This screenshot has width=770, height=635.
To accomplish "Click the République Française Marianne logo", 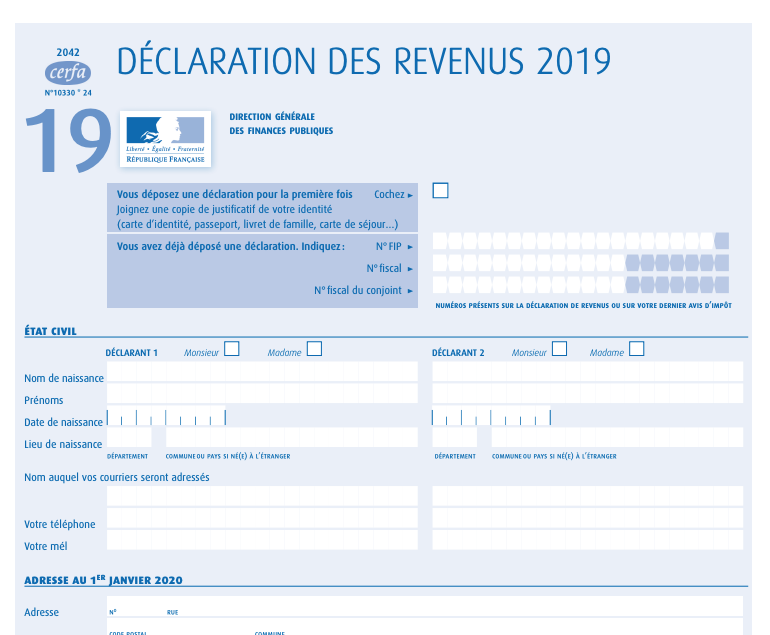I will coord(165,139).
